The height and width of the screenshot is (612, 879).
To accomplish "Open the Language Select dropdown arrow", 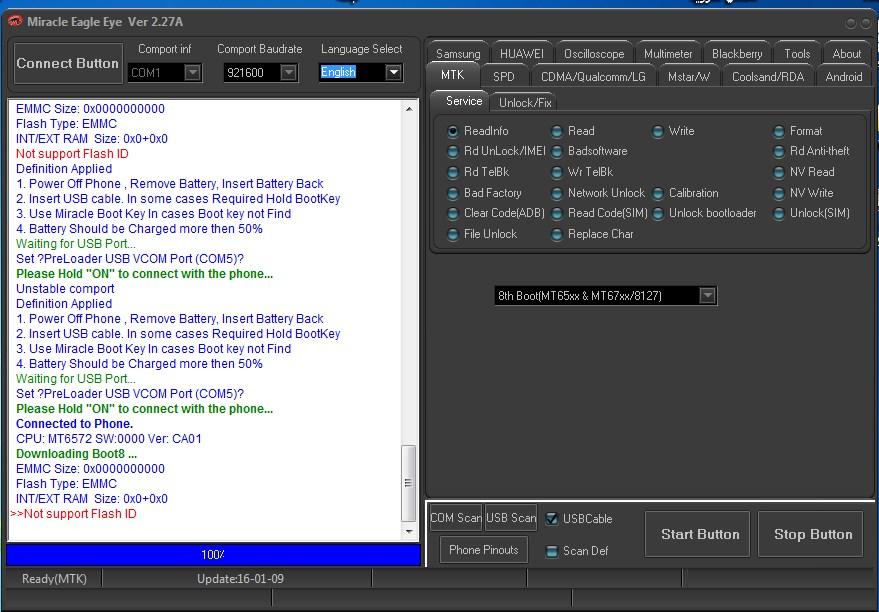I will point(394,72).
